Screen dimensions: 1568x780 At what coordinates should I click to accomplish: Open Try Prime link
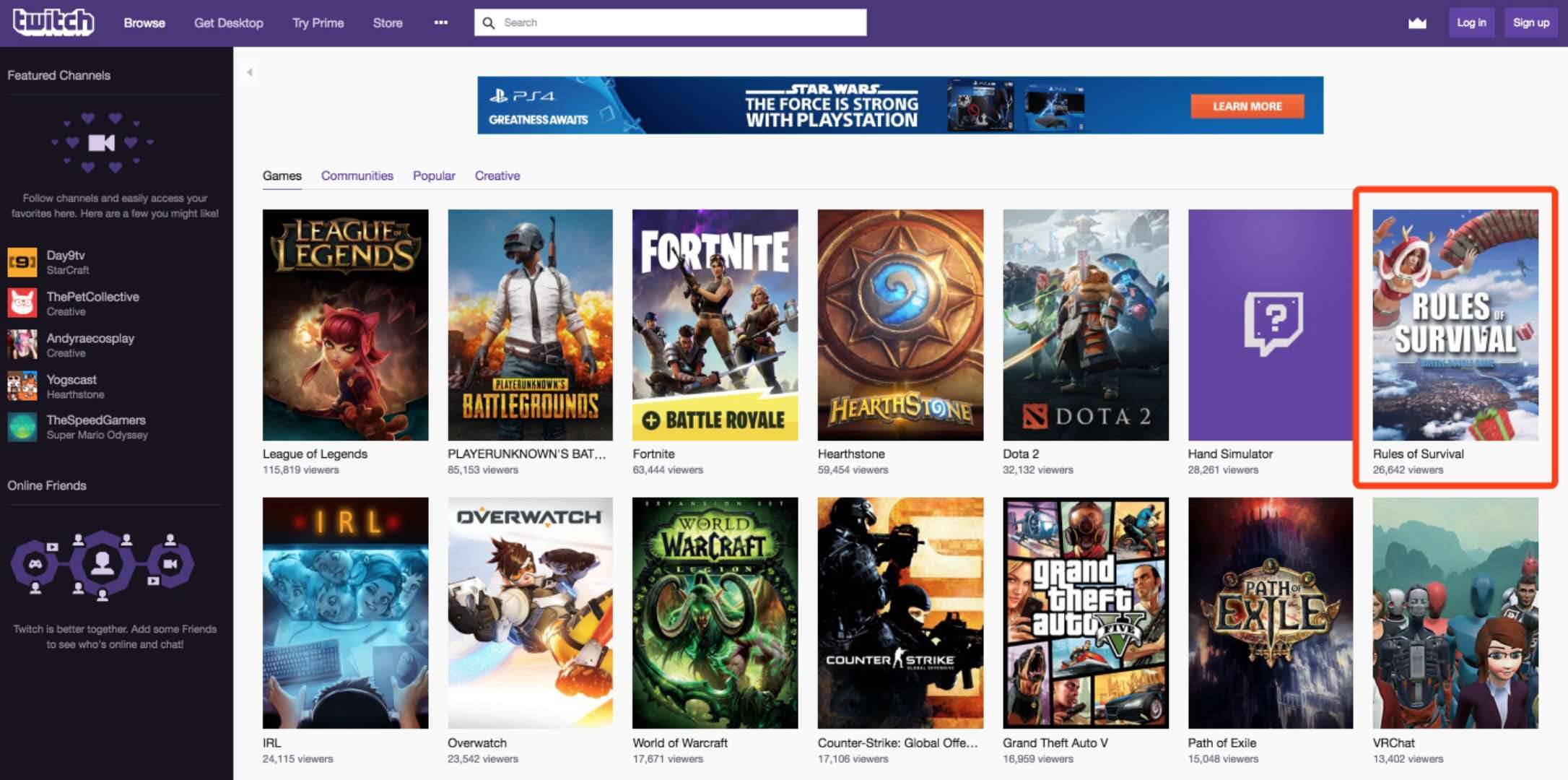[x=318, y=23]
